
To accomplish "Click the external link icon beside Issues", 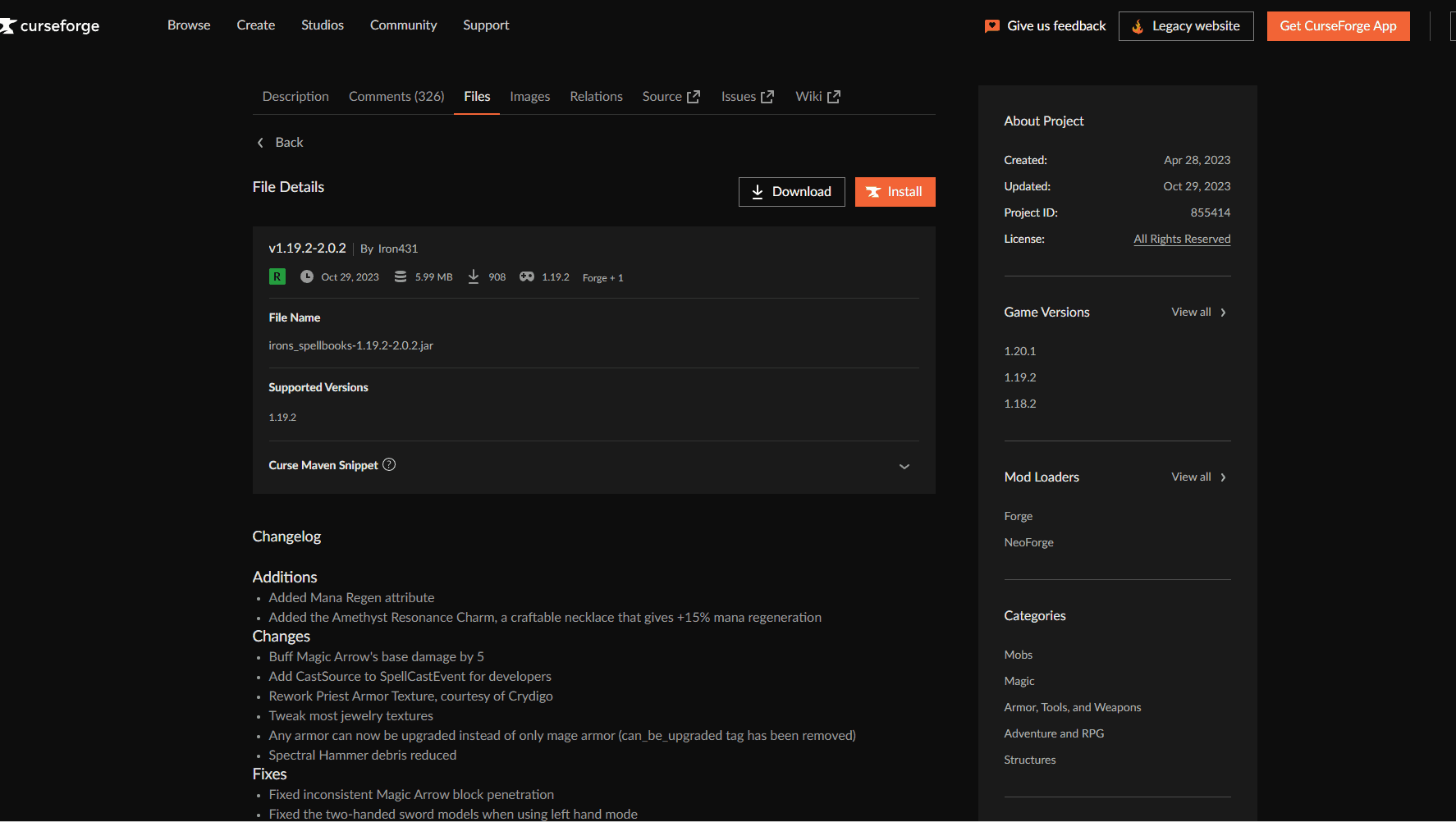I will (x=767, y=97).
